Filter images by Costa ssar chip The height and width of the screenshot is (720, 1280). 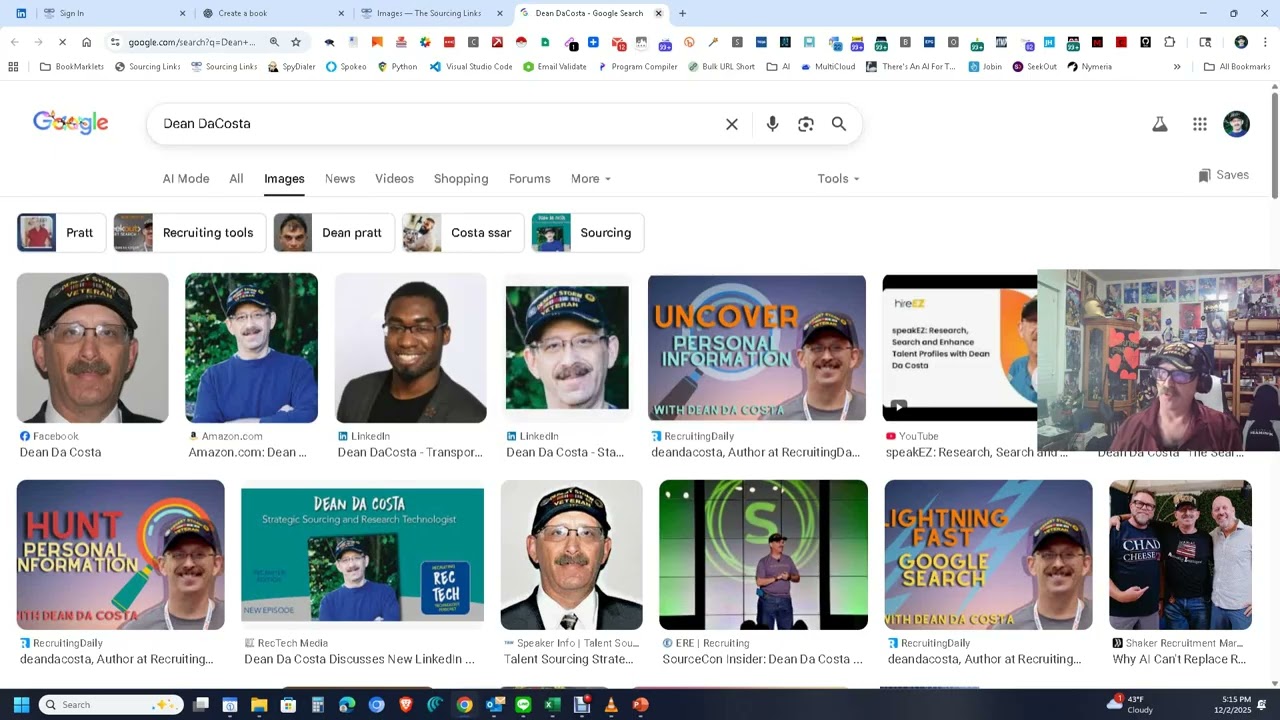point(463,233)
